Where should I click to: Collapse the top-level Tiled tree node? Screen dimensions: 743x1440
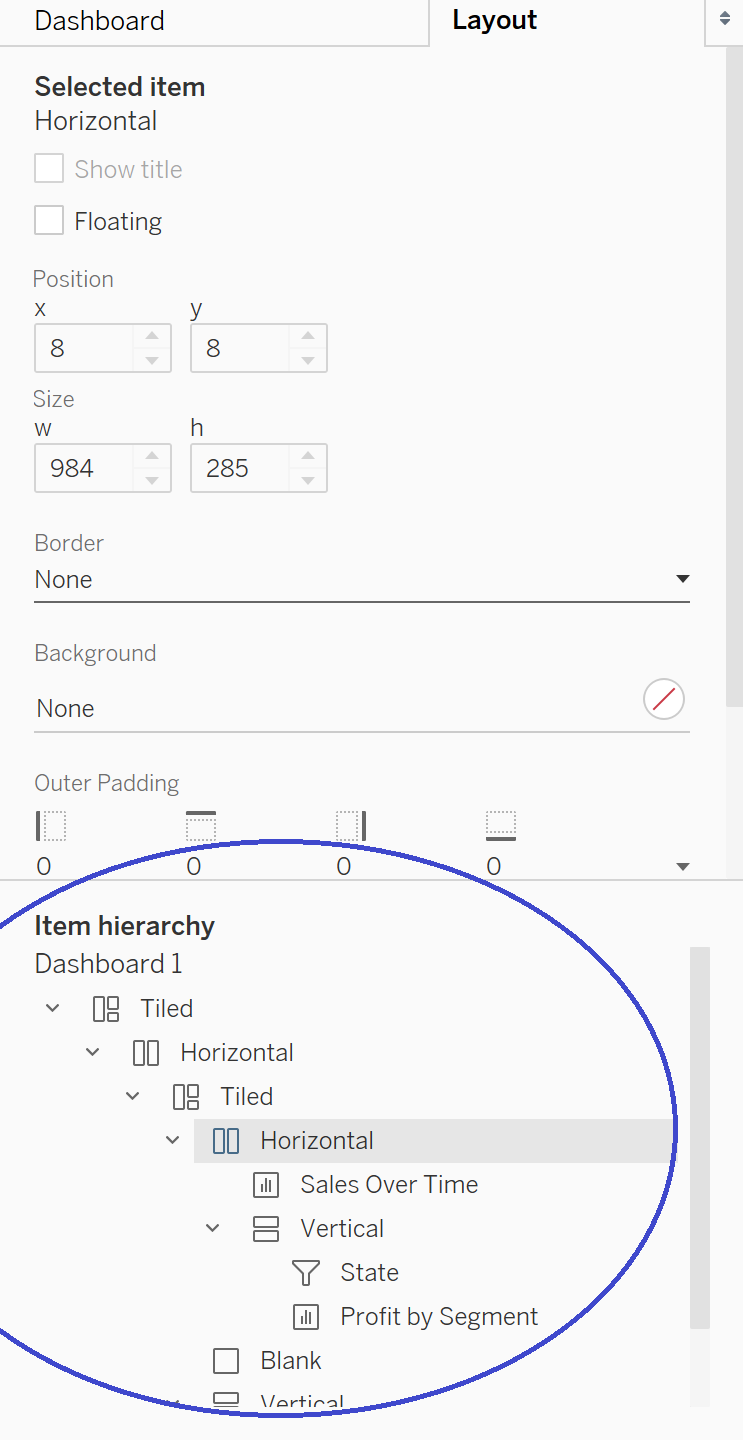tap(53, 1009)
